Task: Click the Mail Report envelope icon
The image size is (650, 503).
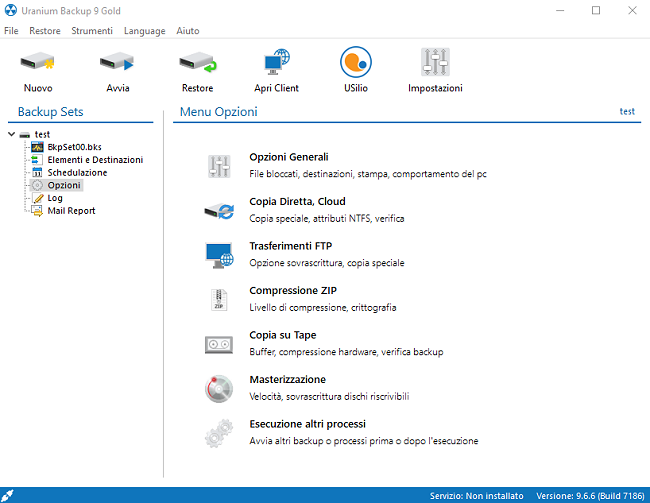Action: pyautogui.click(x=37, y=211)
